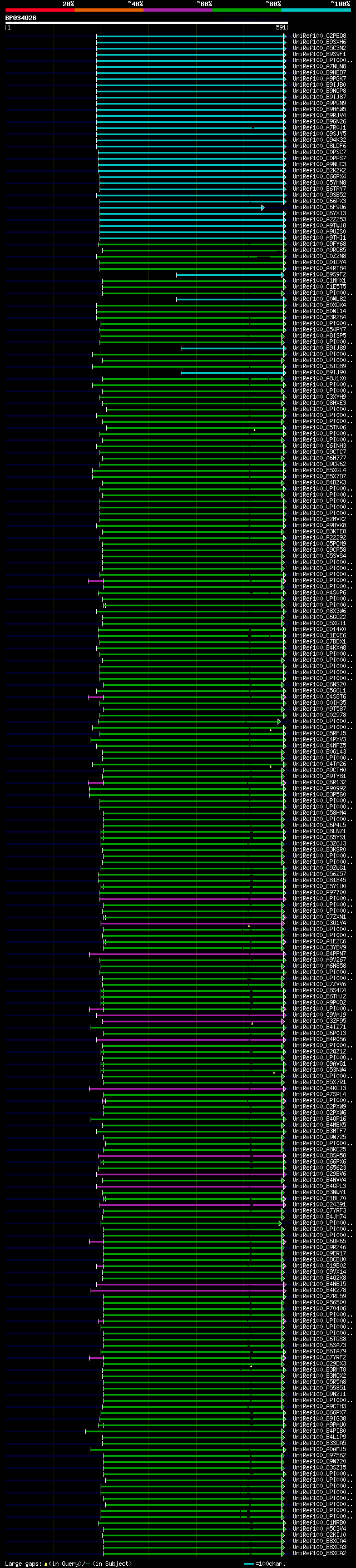Select hit UniRef100_C6F9U6
356x1568 pixels.
(319, 207)
